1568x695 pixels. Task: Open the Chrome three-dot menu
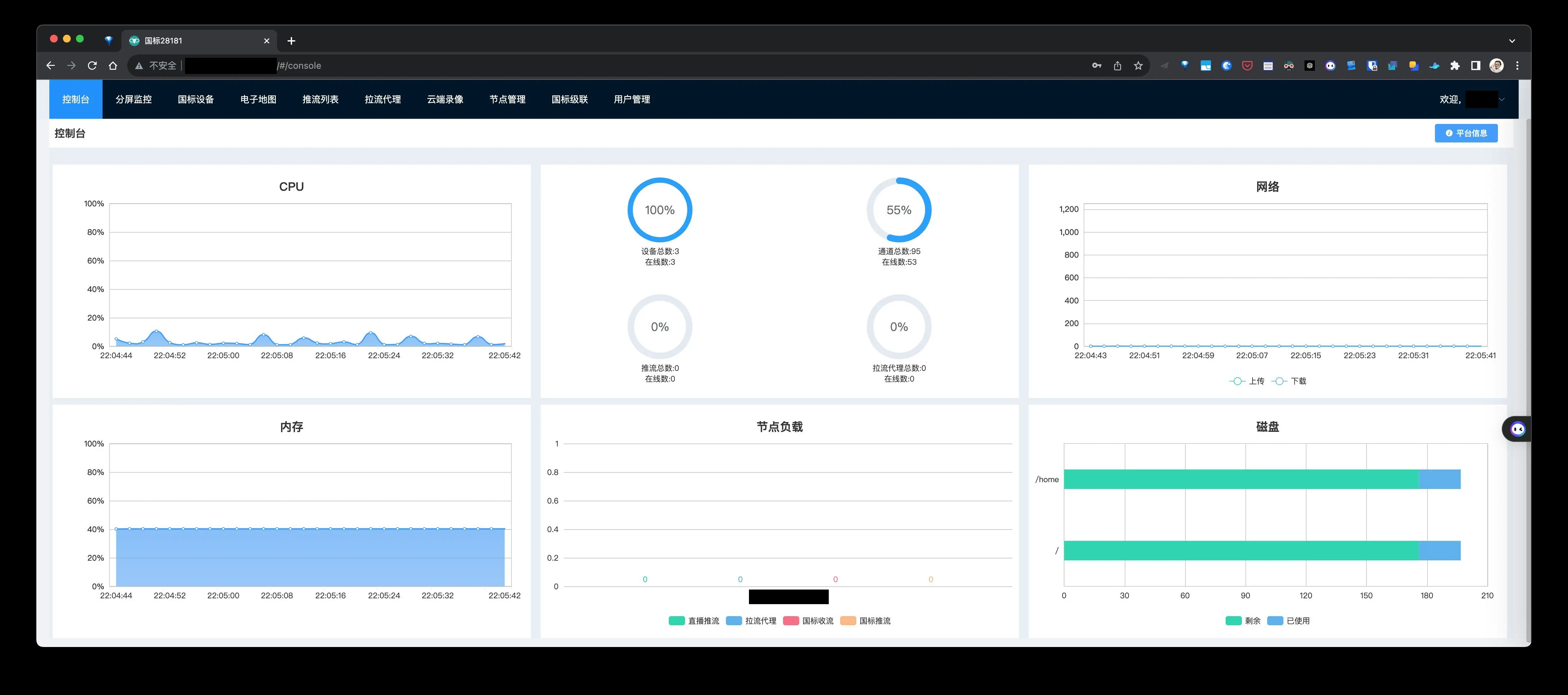point(1517,66)
